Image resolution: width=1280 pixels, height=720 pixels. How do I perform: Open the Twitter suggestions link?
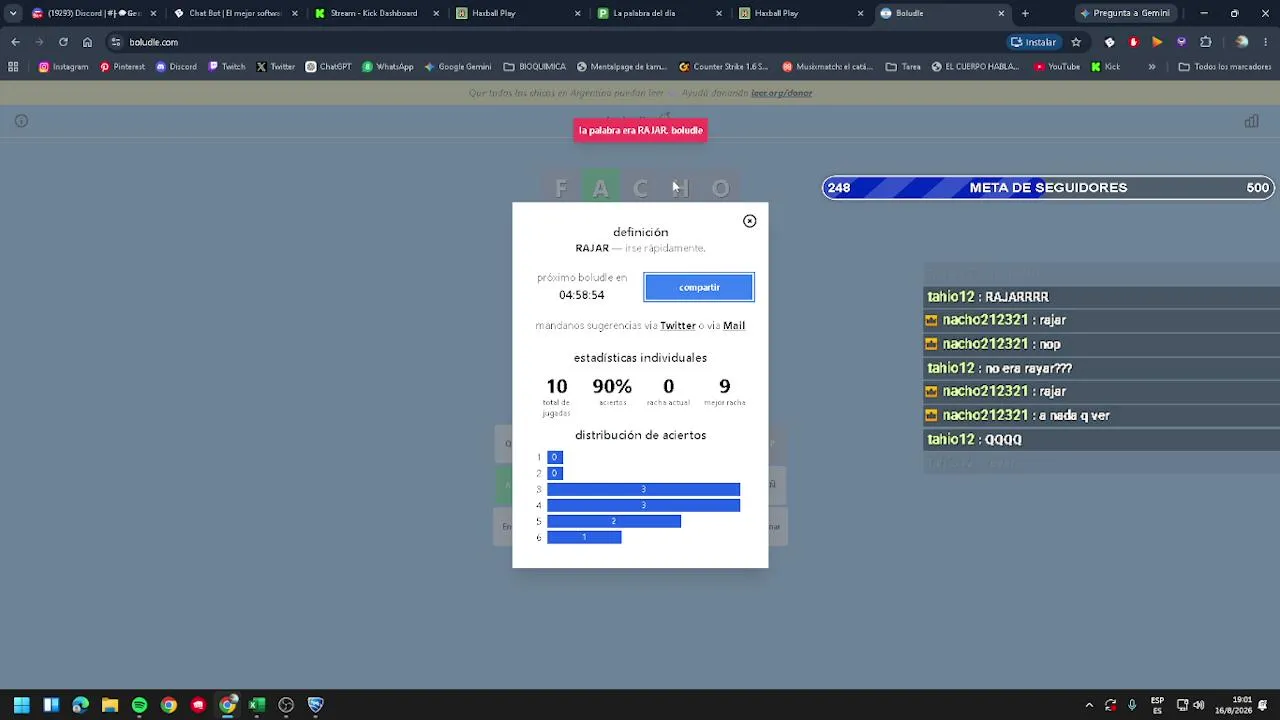pyautogui.click(x=677, y=325)
